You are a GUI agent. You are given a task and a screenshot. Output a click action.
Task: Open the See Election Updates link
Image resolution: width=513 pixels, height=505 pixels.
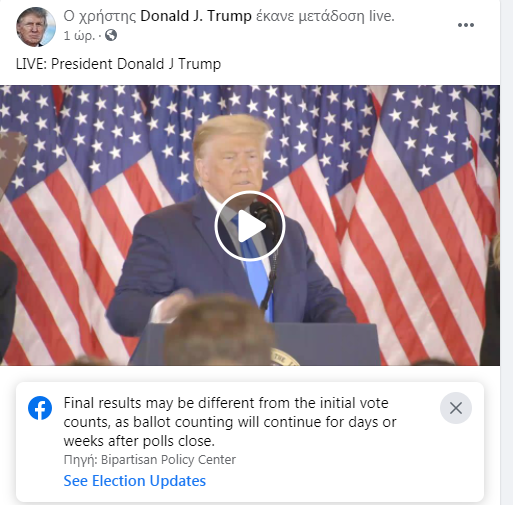[x=135, y=481]
